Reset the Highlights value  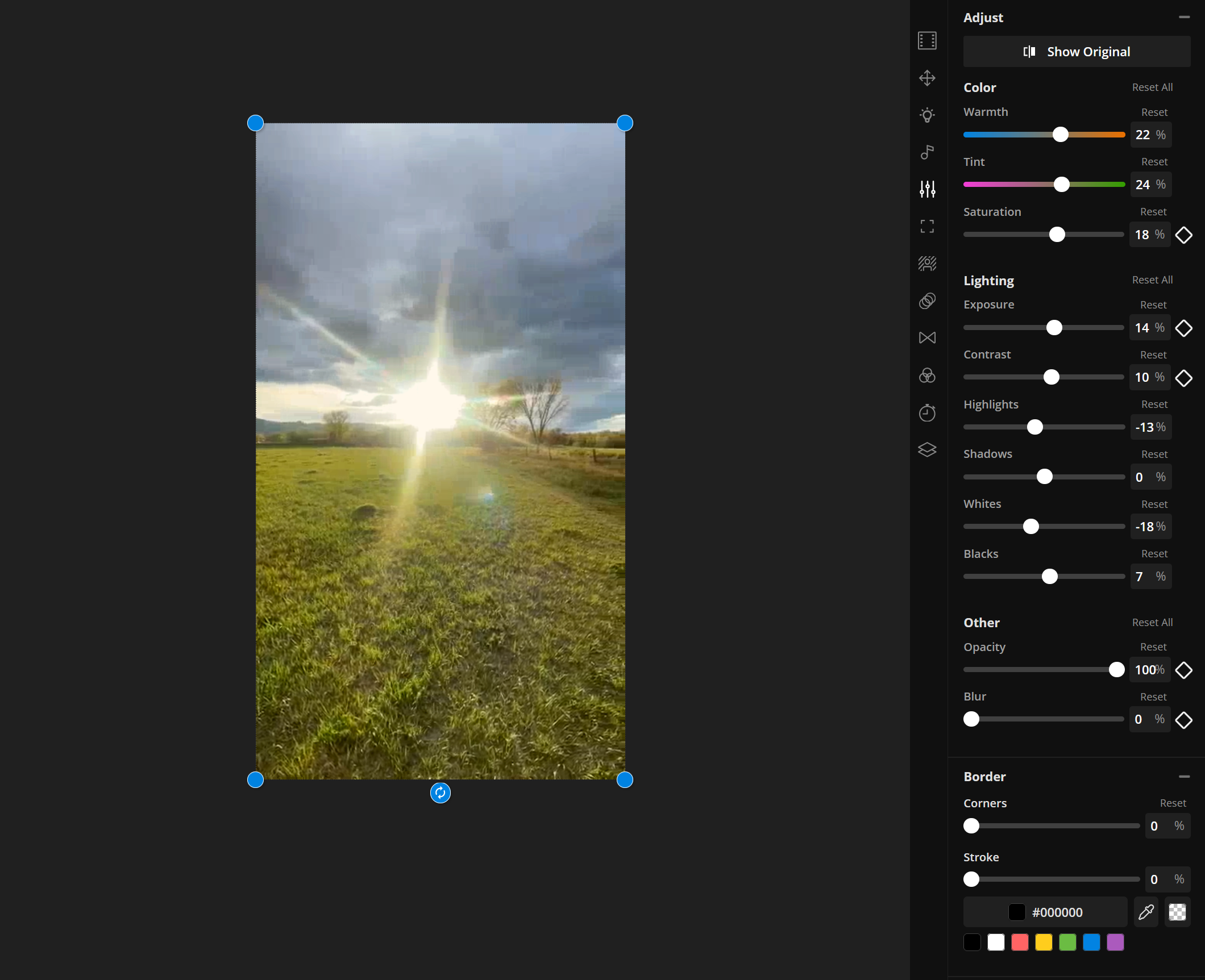(x=1153, y=404)
